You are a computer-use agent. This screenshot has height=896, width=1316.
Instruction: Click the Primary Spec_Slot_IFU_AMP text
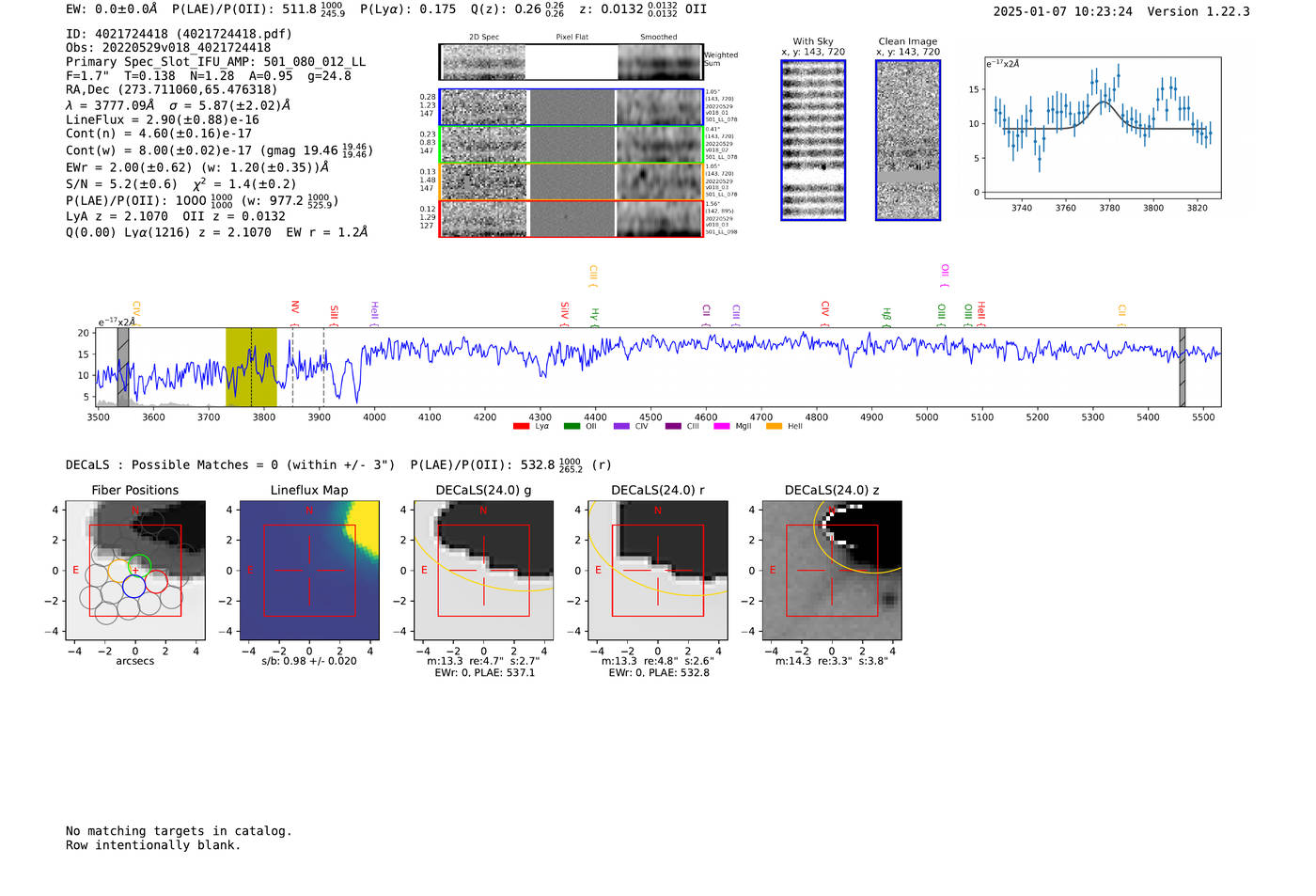(x=216, y=62)
